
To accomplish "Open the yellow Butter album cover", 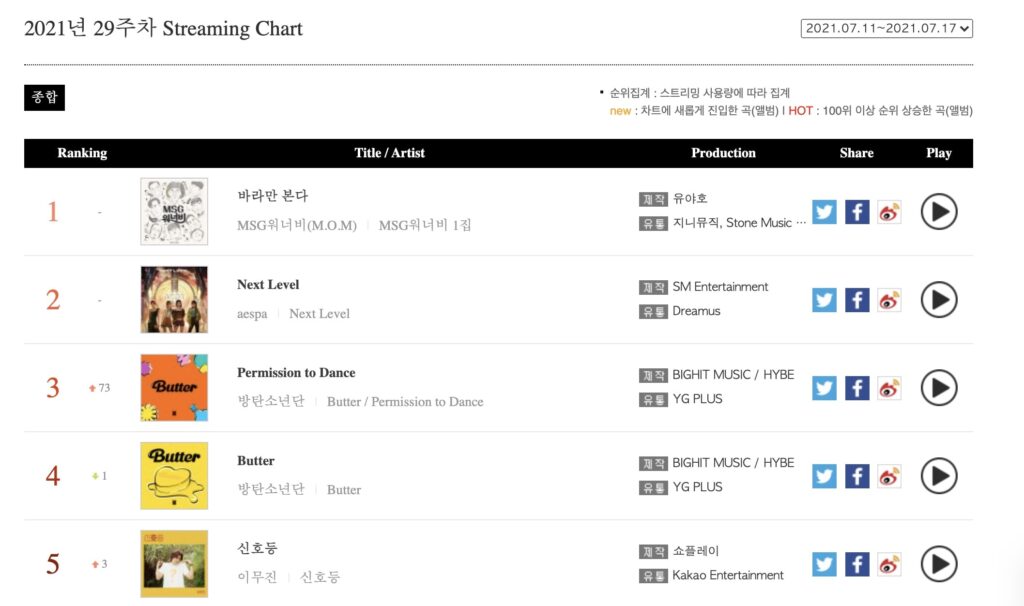I will [174, 476].
